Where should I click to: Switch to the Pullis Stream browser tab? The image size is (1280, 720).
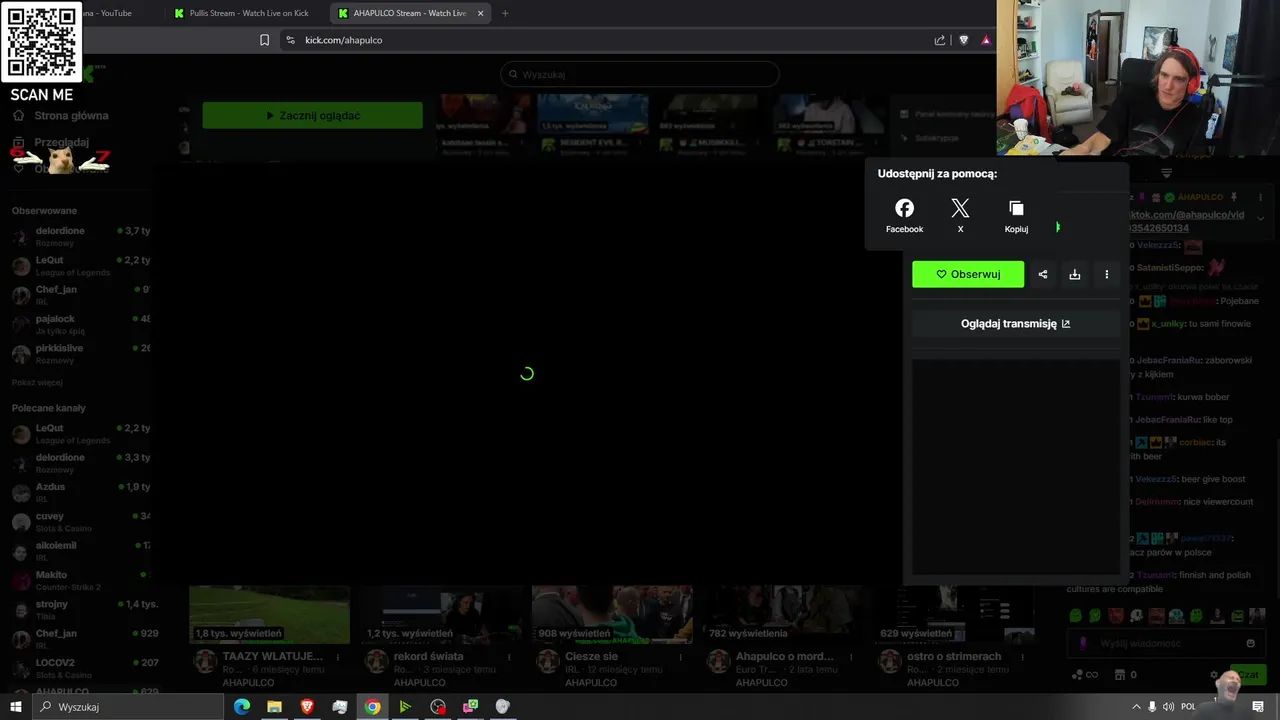[245, 13]
